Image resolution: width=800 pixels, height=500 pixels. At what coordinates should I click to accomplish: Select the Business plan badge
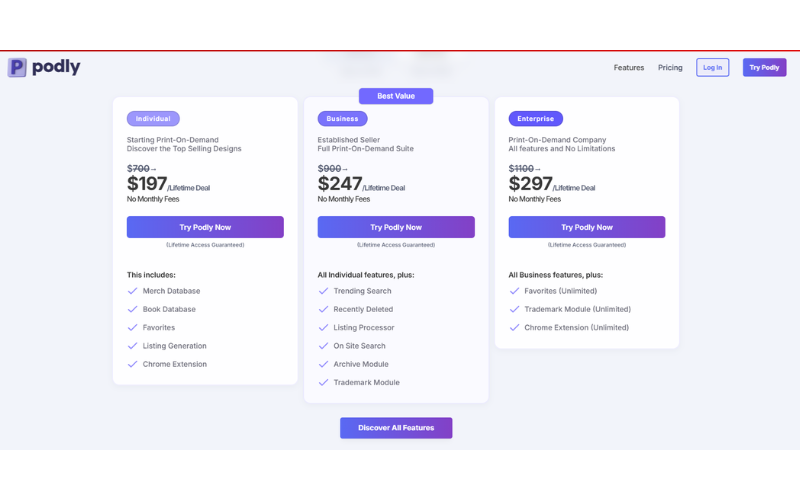point(342,118)
